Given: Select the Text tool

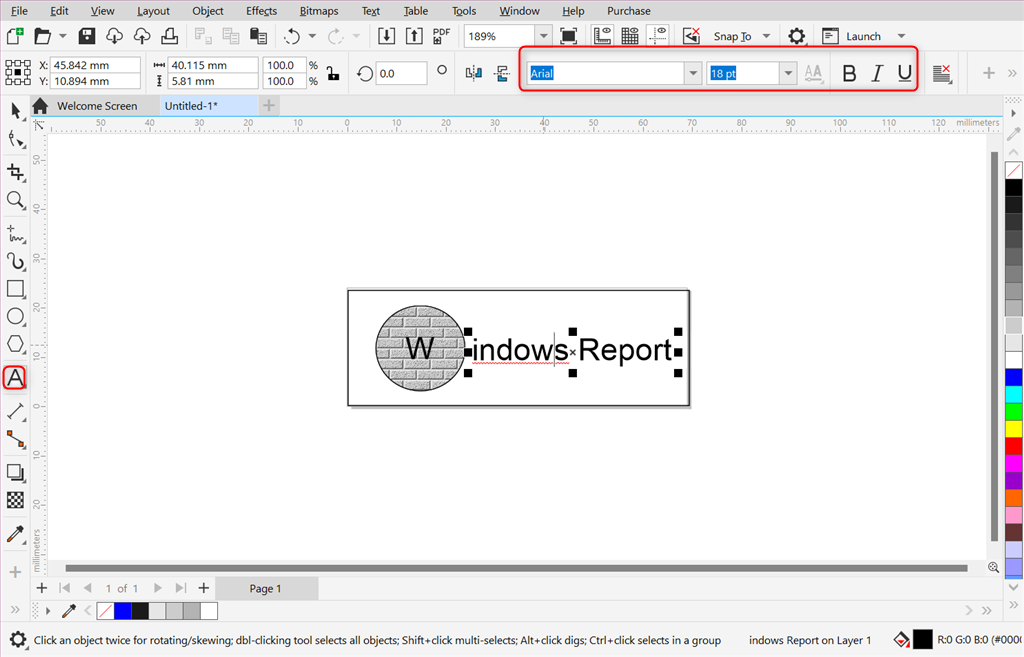Looking at the screenshot, I should [x=15, y=377].
